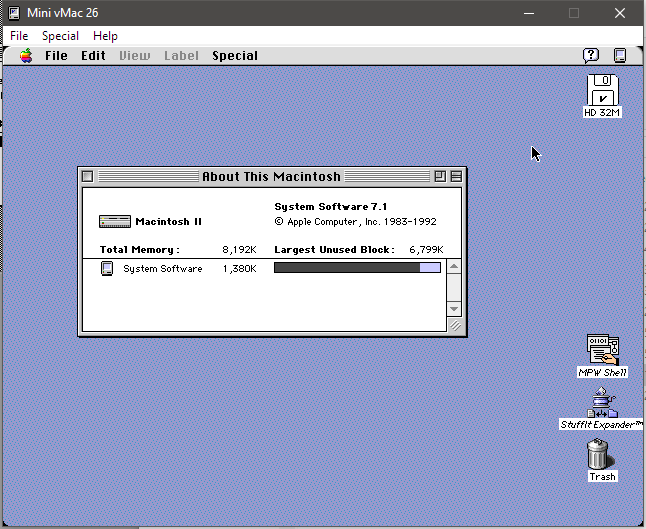Click the 'Macintosh II' model name
Viewport: 646px width, 529px height.
tap(169, 222)
